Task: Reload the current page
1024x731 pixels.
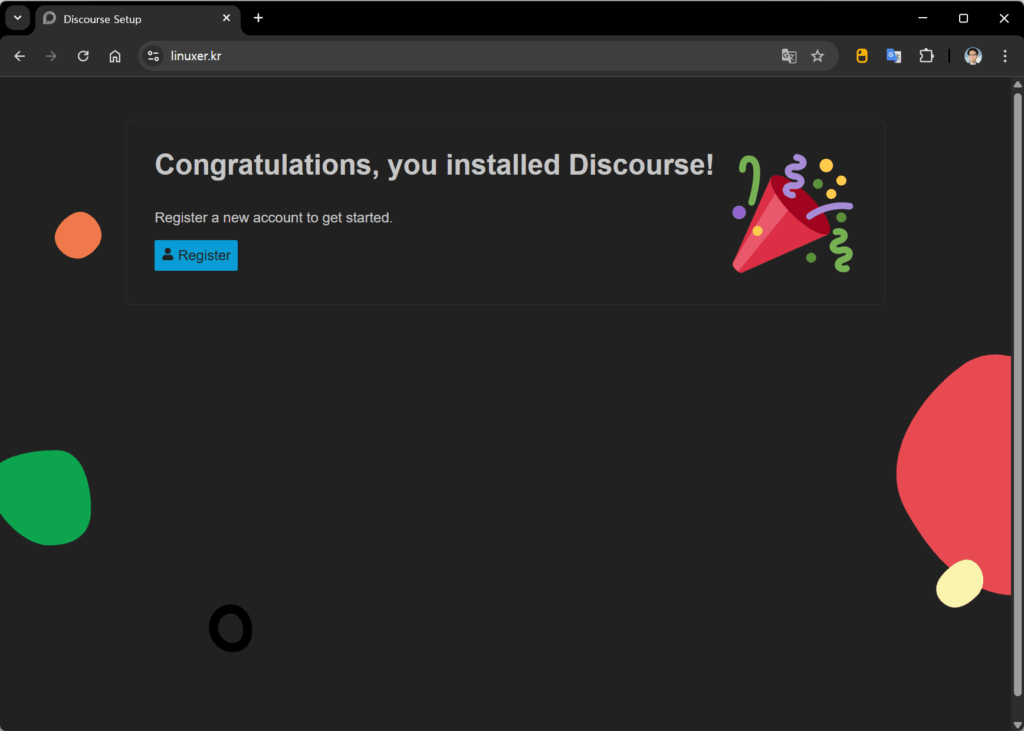Action: [x=83, y=56]
